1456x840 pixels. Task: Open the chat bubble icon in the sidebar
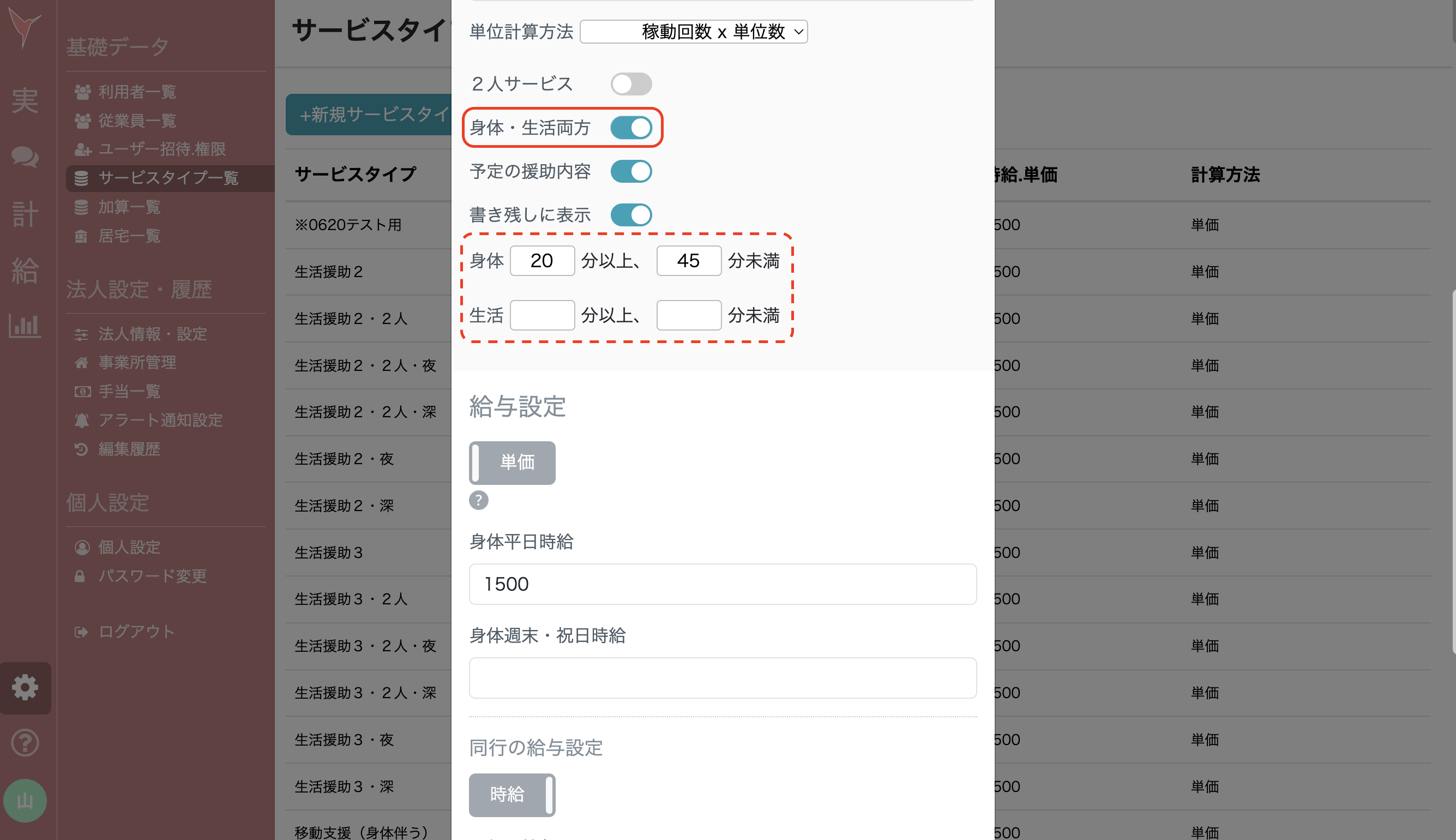[x=26, y=157]
